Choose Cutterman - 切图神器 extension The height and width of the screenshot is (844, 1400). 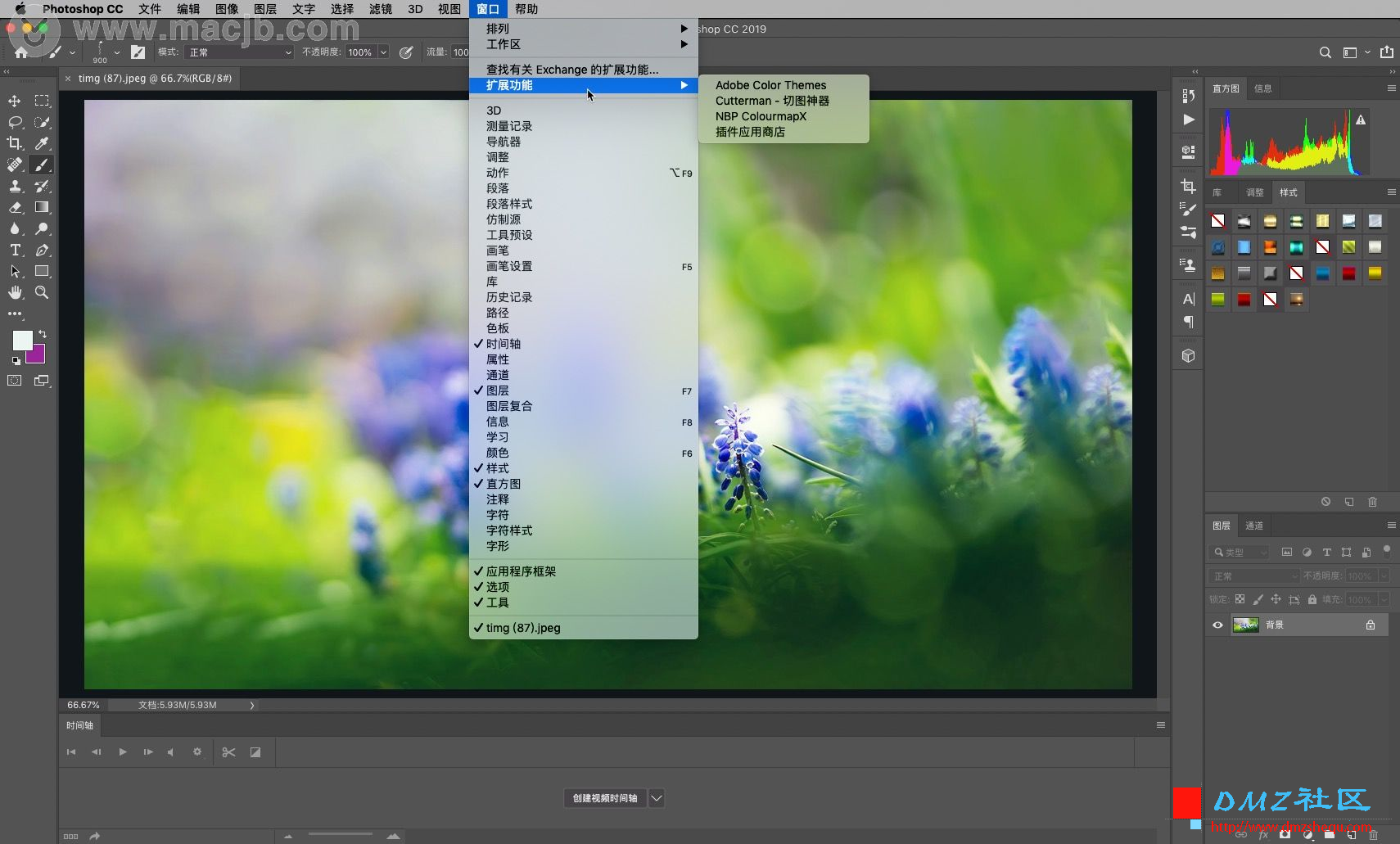784,101
